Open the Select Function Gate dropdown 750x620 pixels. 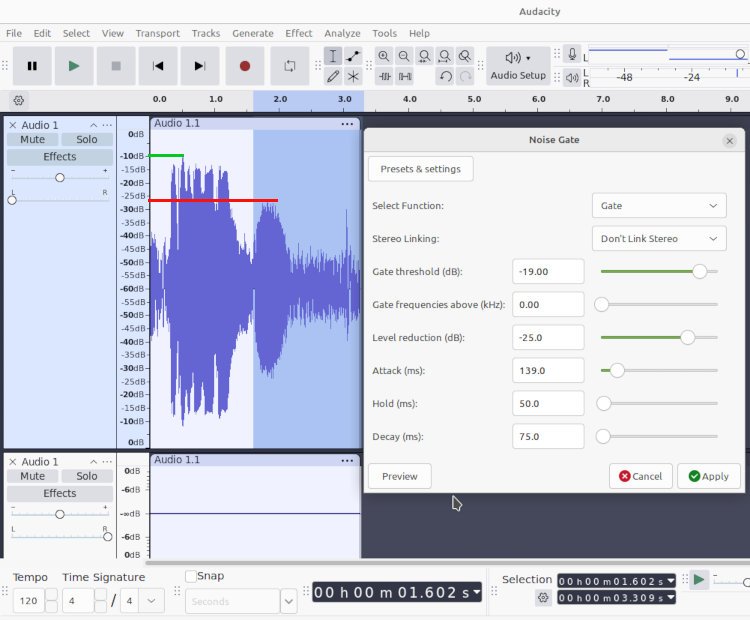[x=659, y=206]
